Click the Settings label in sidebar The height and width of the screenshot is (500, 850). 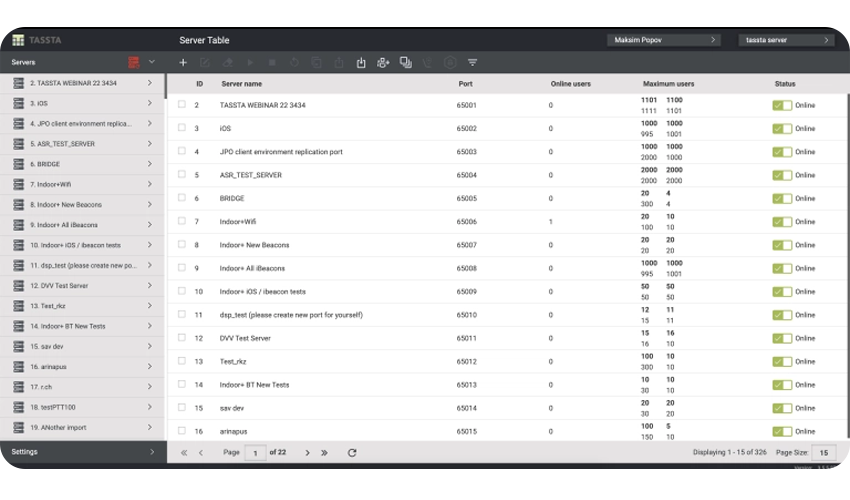pos(24,452)
